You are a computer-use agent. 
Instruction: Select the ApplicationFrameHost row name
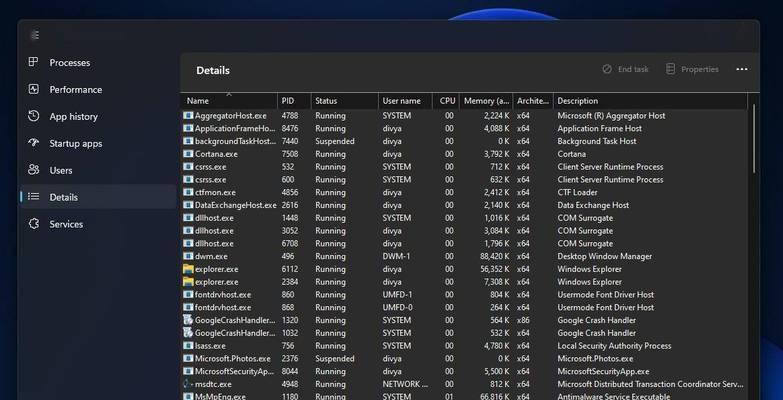[x=235, y=128]
